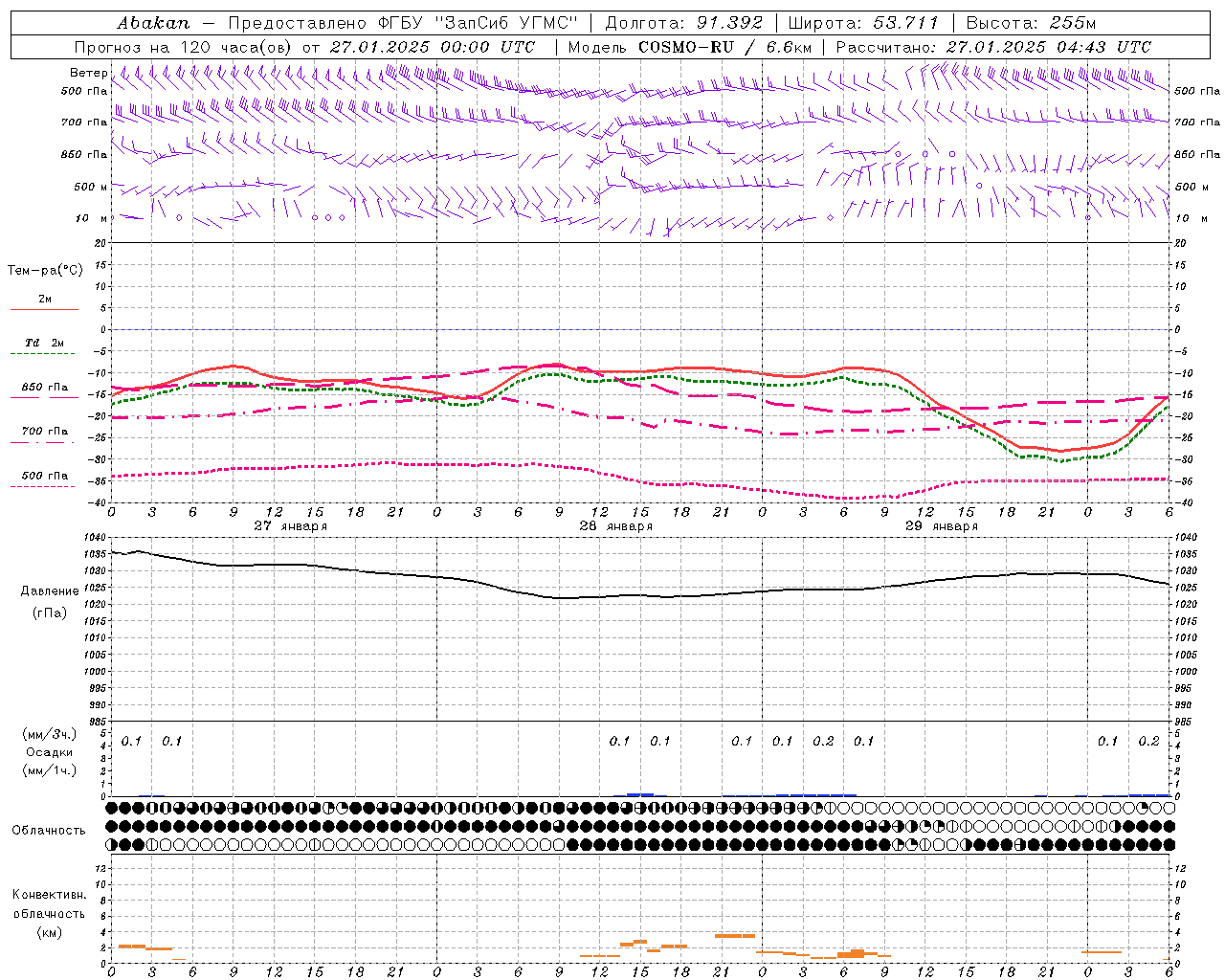This screenshot has height=980, width=1225.
Task: Select the 28 января date marker
Action: click(615, 526)
